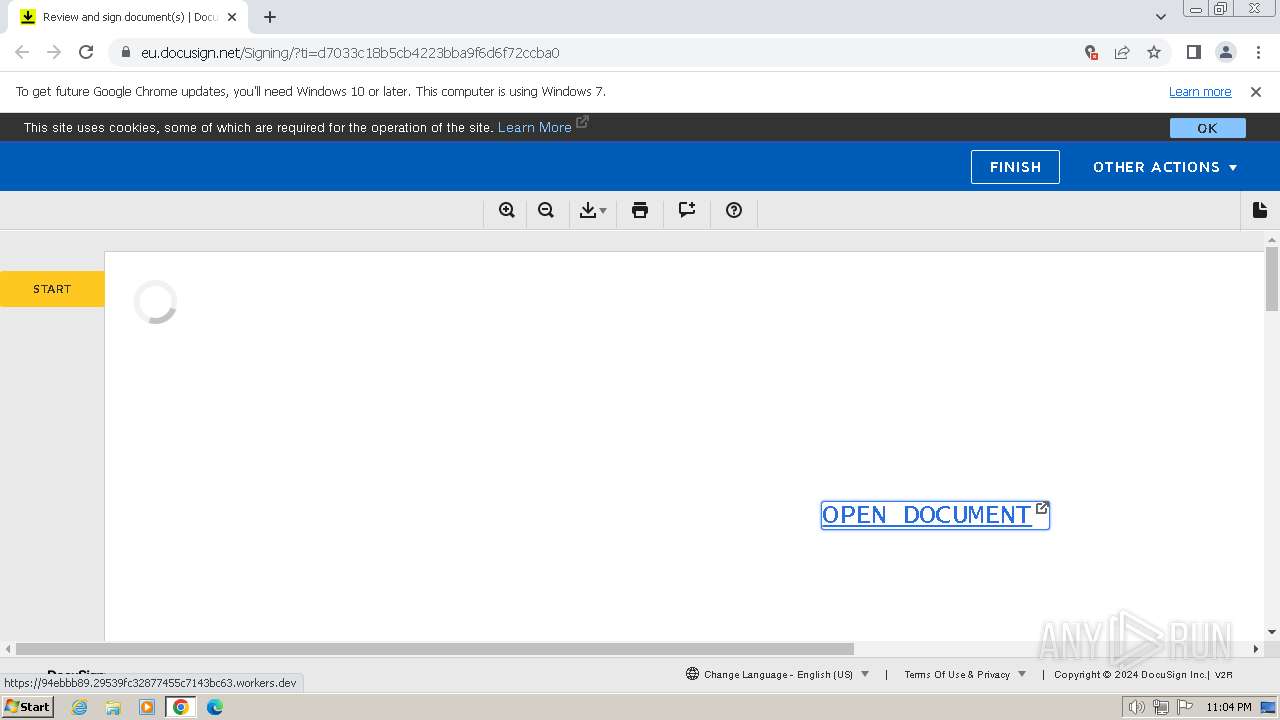1280x720 pixels.
Task: Open Windows Media Player from taskbar
Action: (147, 707)
